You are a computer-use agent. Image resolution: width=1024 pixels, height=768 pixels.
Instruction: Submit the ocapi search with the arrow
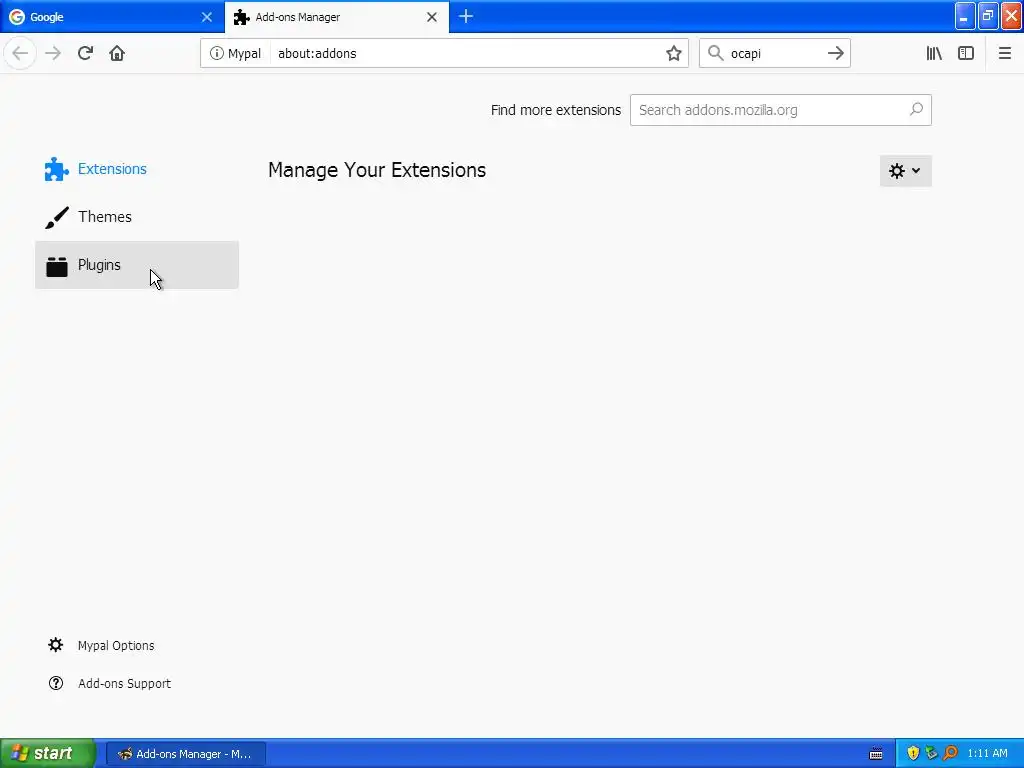point(835,54)
